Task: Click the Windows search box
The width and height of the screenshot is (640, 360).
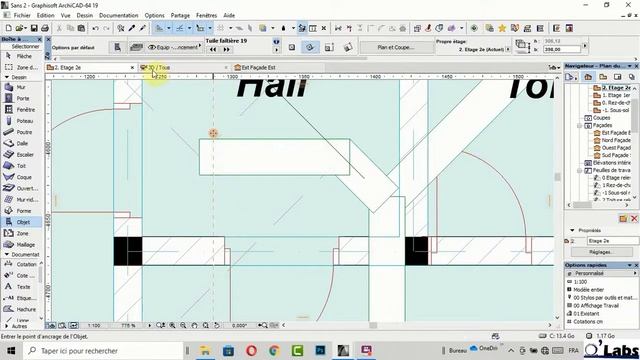Action: (103, 351)
